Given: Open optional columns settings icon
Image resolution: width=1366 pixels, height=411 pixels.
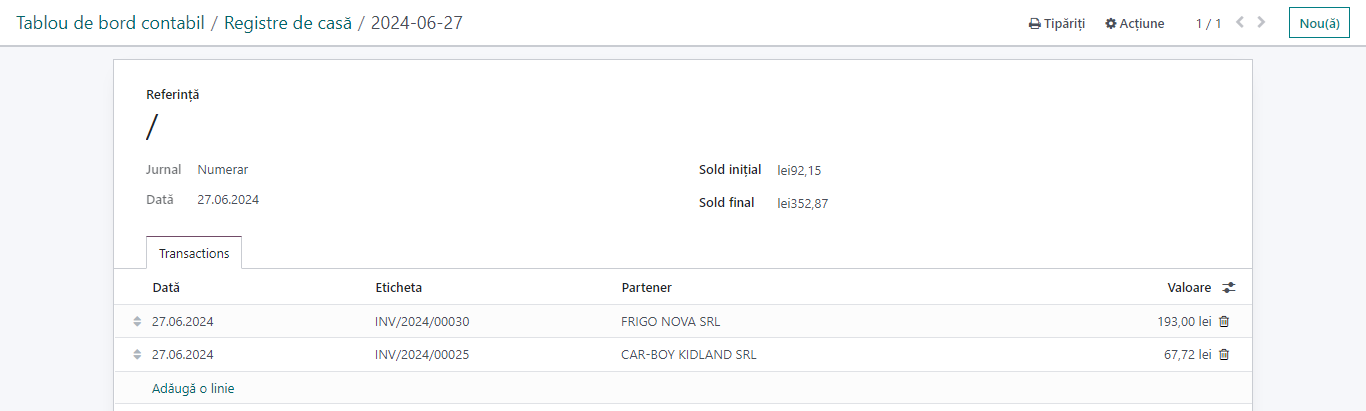Looking at the screenshot, I should pyautogui.click(x=1229, y=287).
